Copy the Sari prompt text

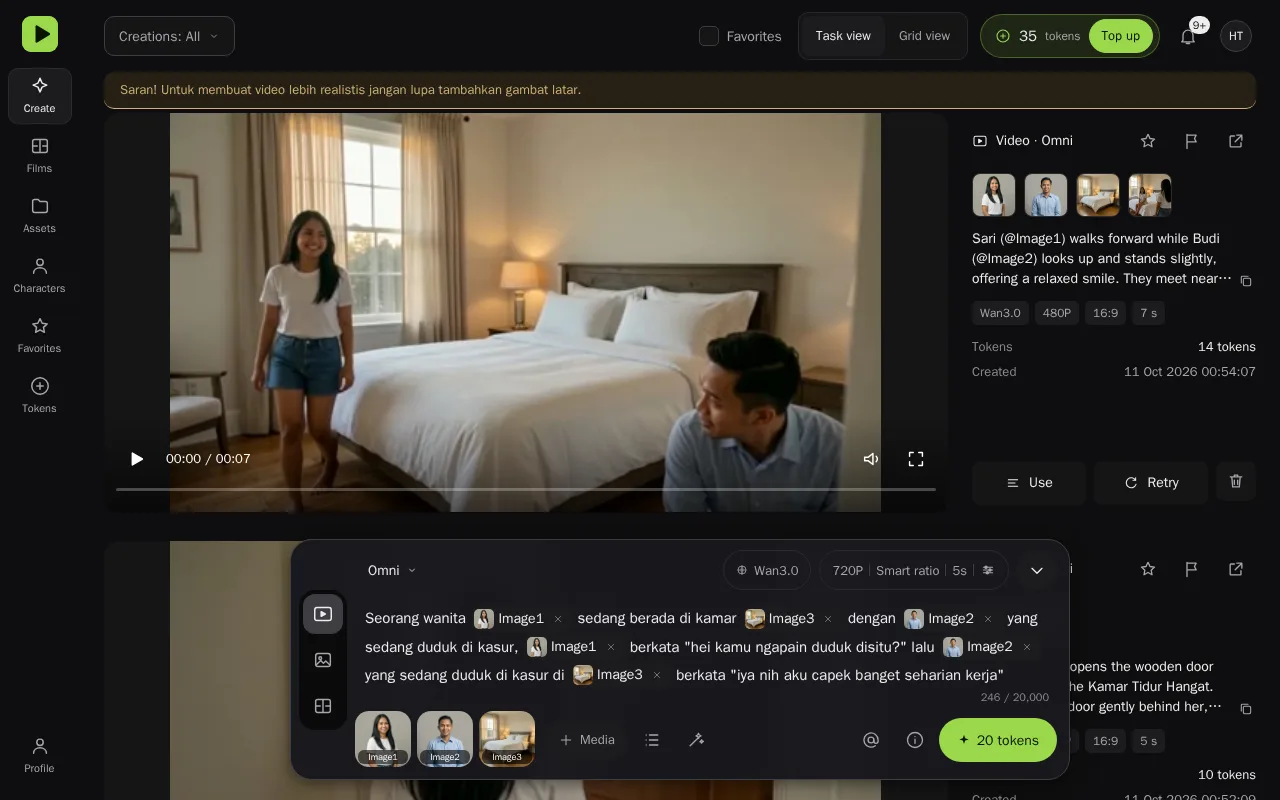[x=1246, y=281]
